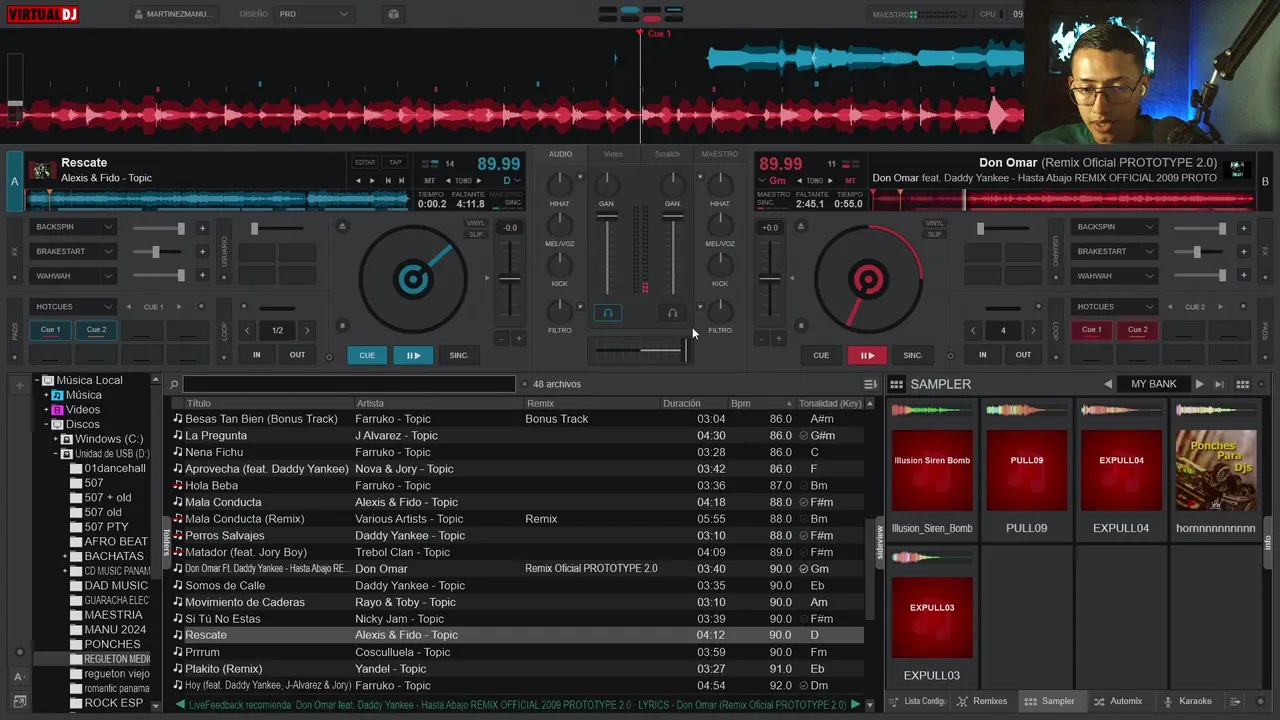Click the stop button on deck B jogwheel
The height and width of the screenshot is (720, 1280).
(800, 325)
